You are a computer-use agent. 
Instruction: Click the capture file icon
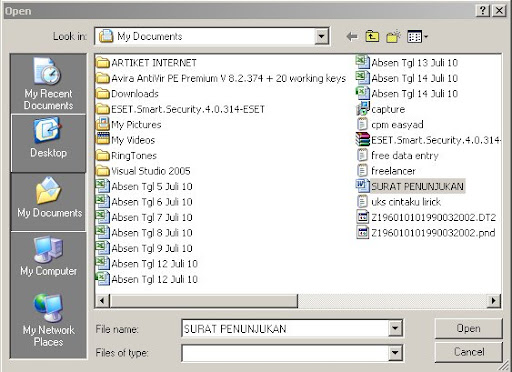click(363, 109)
